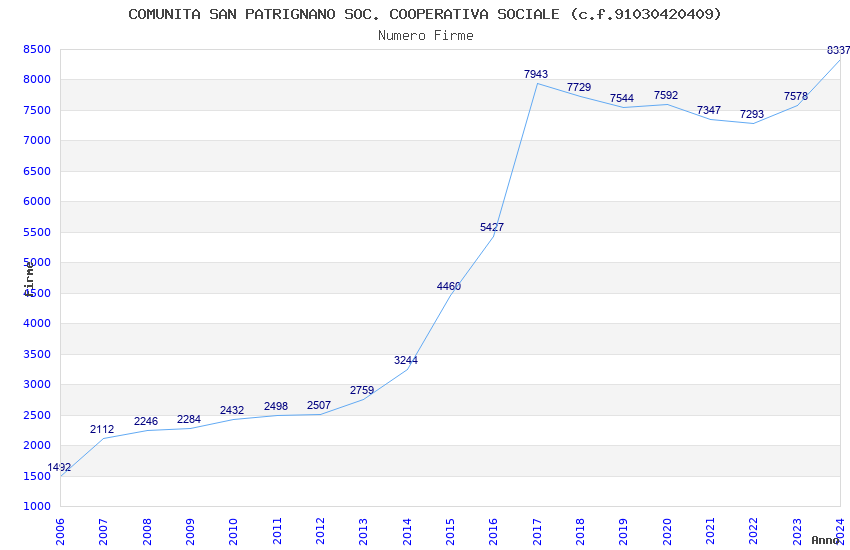Click the vertical Firme axis label

29,279
